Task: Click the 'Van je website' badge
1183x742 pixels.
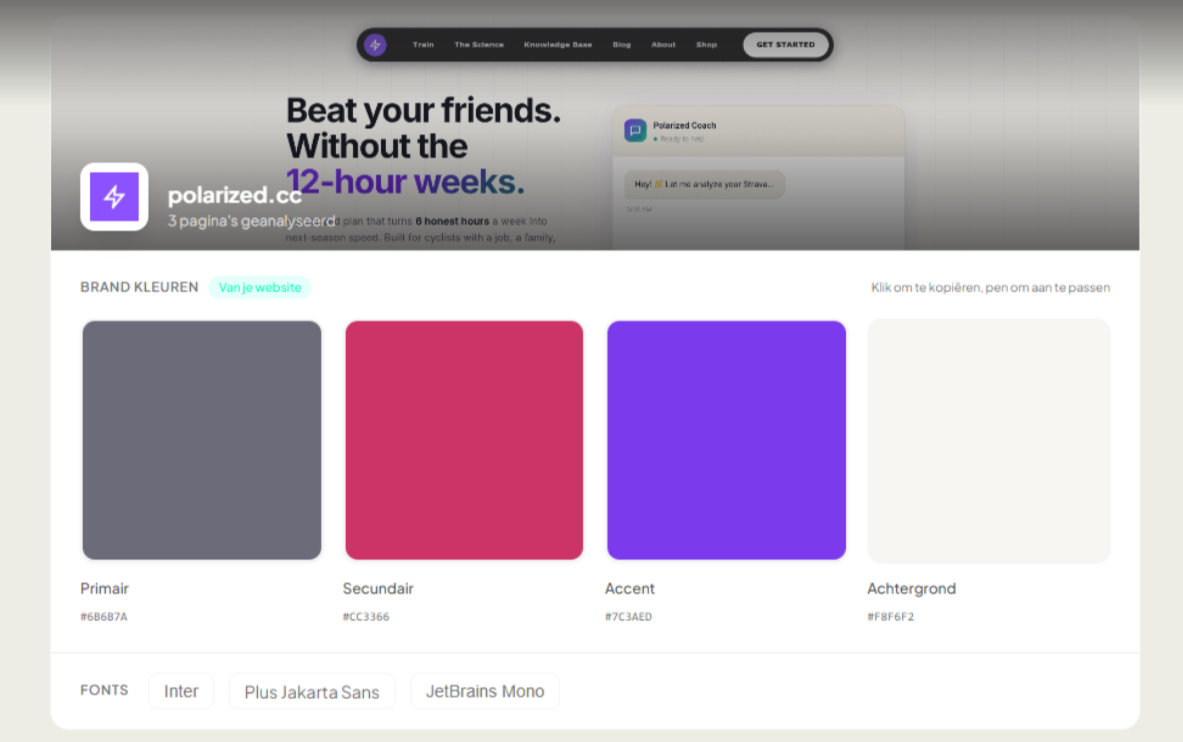Action: 260,288
